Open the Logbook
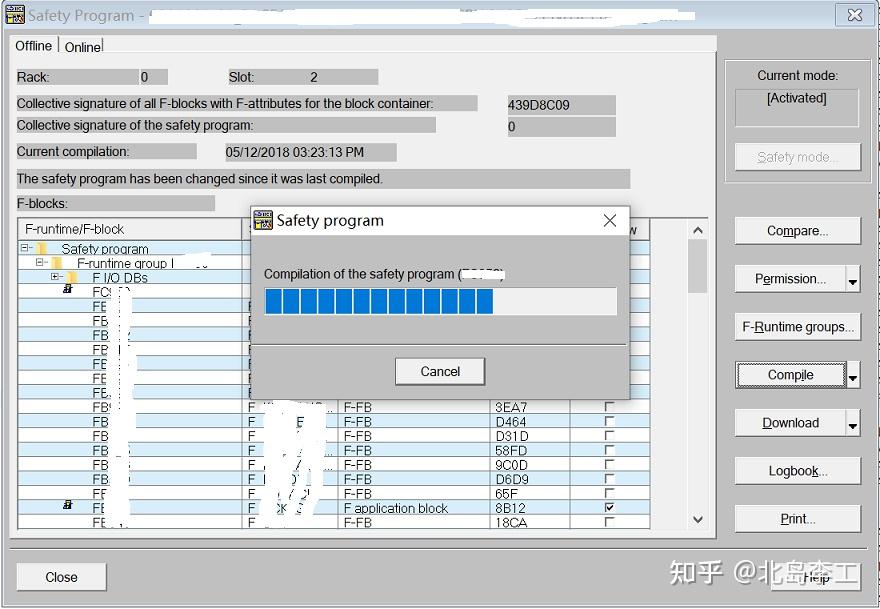The height and width of the screenshot is (609, 880). [x=797, y=470]
